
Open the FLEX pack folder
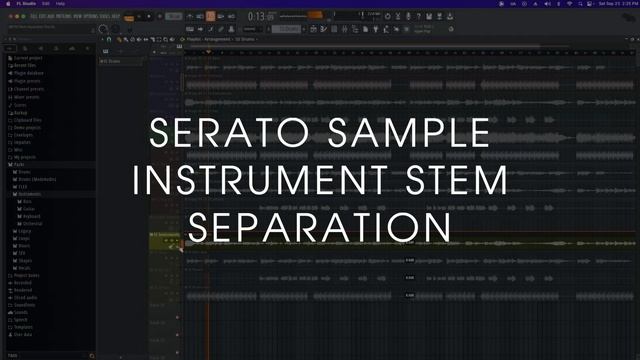click(x=22, y=187)
